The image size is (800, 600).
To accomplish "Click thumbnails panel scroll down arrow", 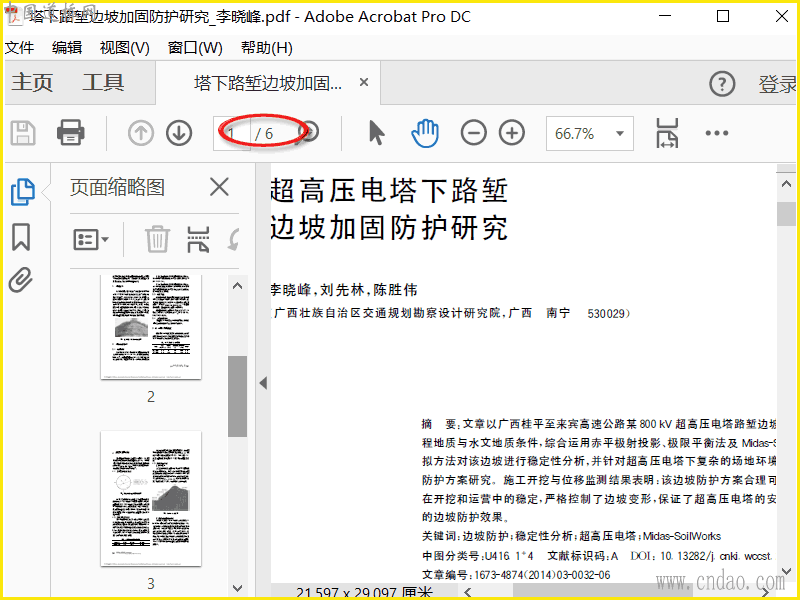I will [237, 588].
